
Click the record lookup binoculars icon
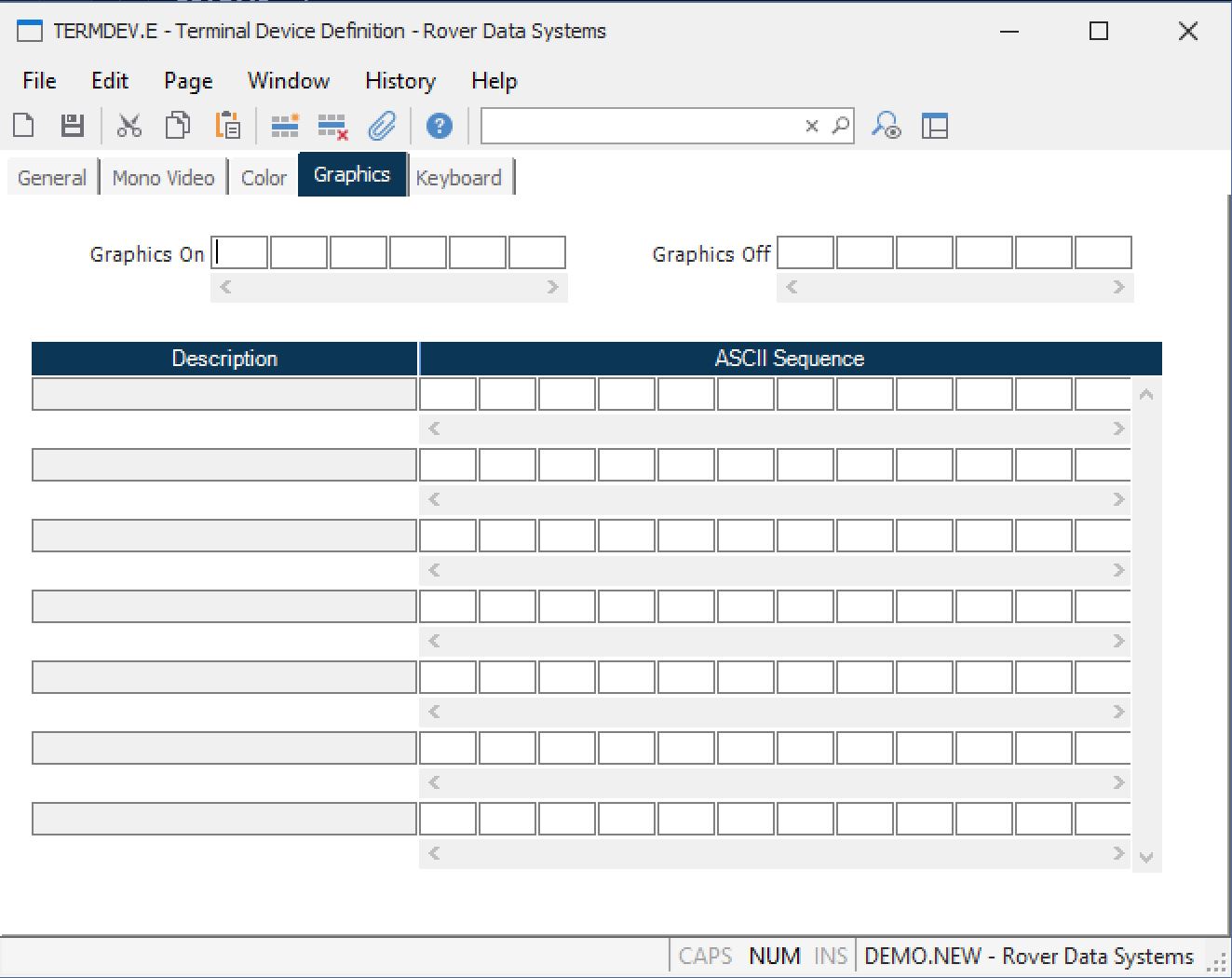pos(886,125)
